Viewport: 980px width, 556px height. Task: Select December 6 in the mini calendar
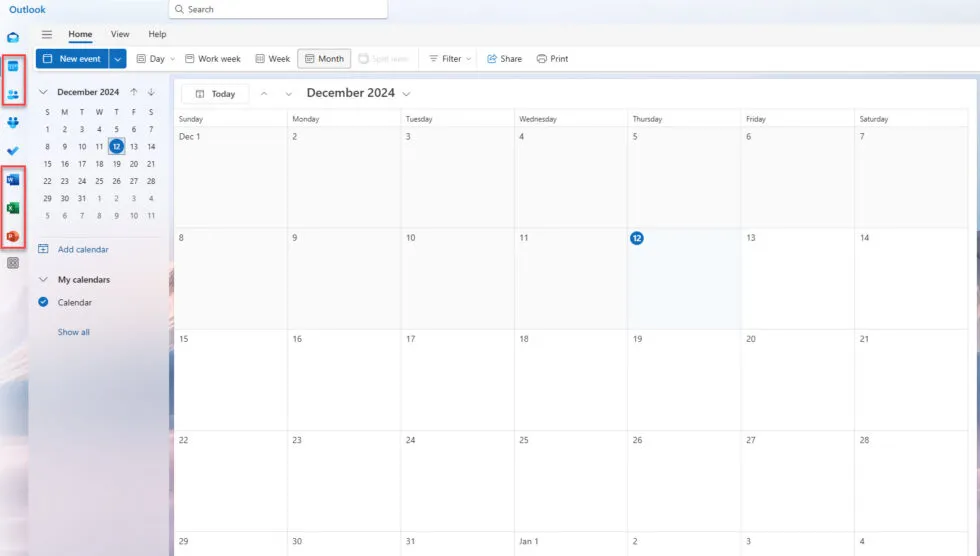tap(134, 129)
